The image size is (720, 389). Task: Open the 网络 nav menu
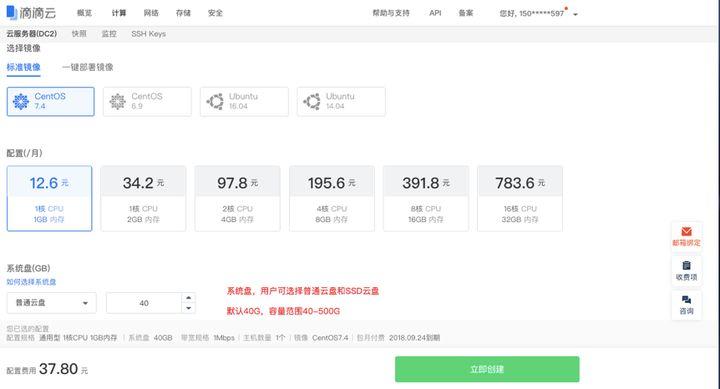[x=151, y=13]
